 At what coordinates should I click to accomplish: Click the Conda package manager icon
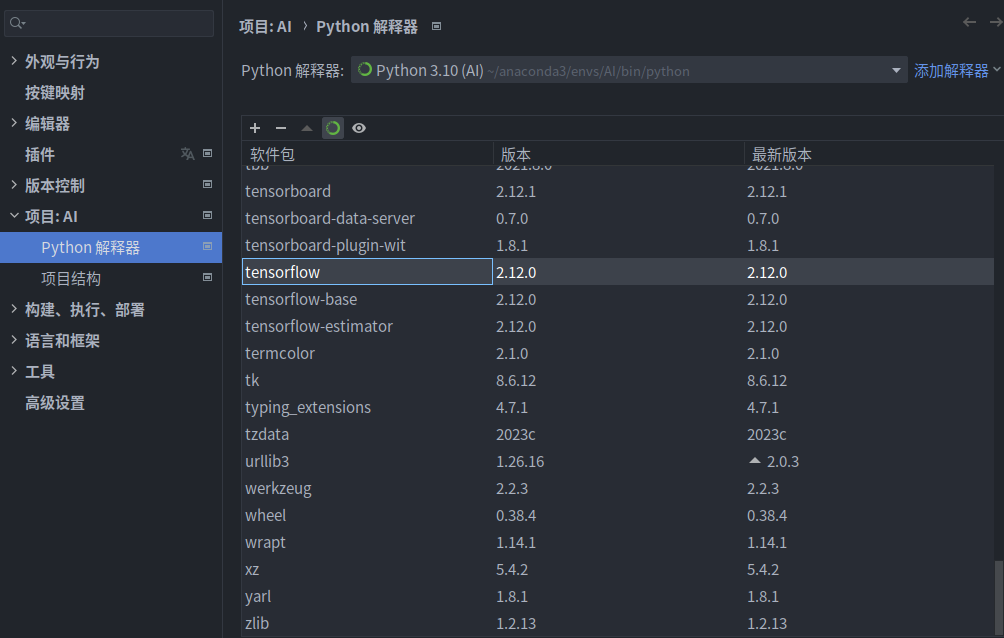[332, 128]
